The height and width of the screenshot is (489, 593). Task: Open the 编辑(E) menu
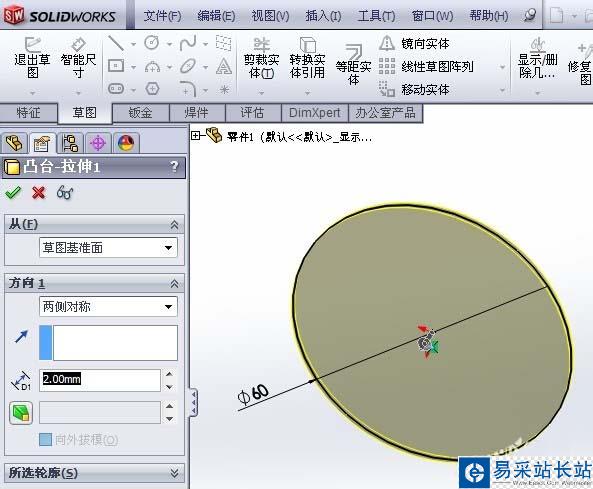click(x=216, y=16)
